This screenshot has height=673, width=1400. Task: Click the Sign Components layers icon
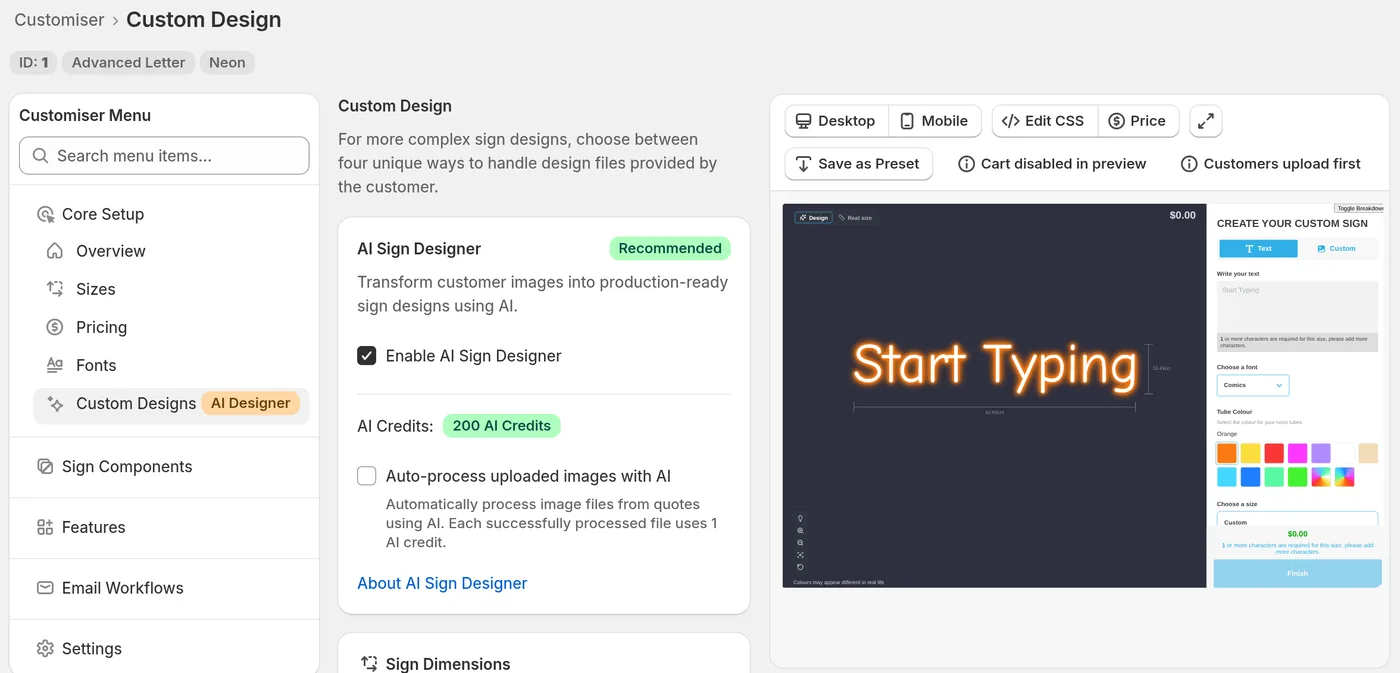click(x=45, y=466)
